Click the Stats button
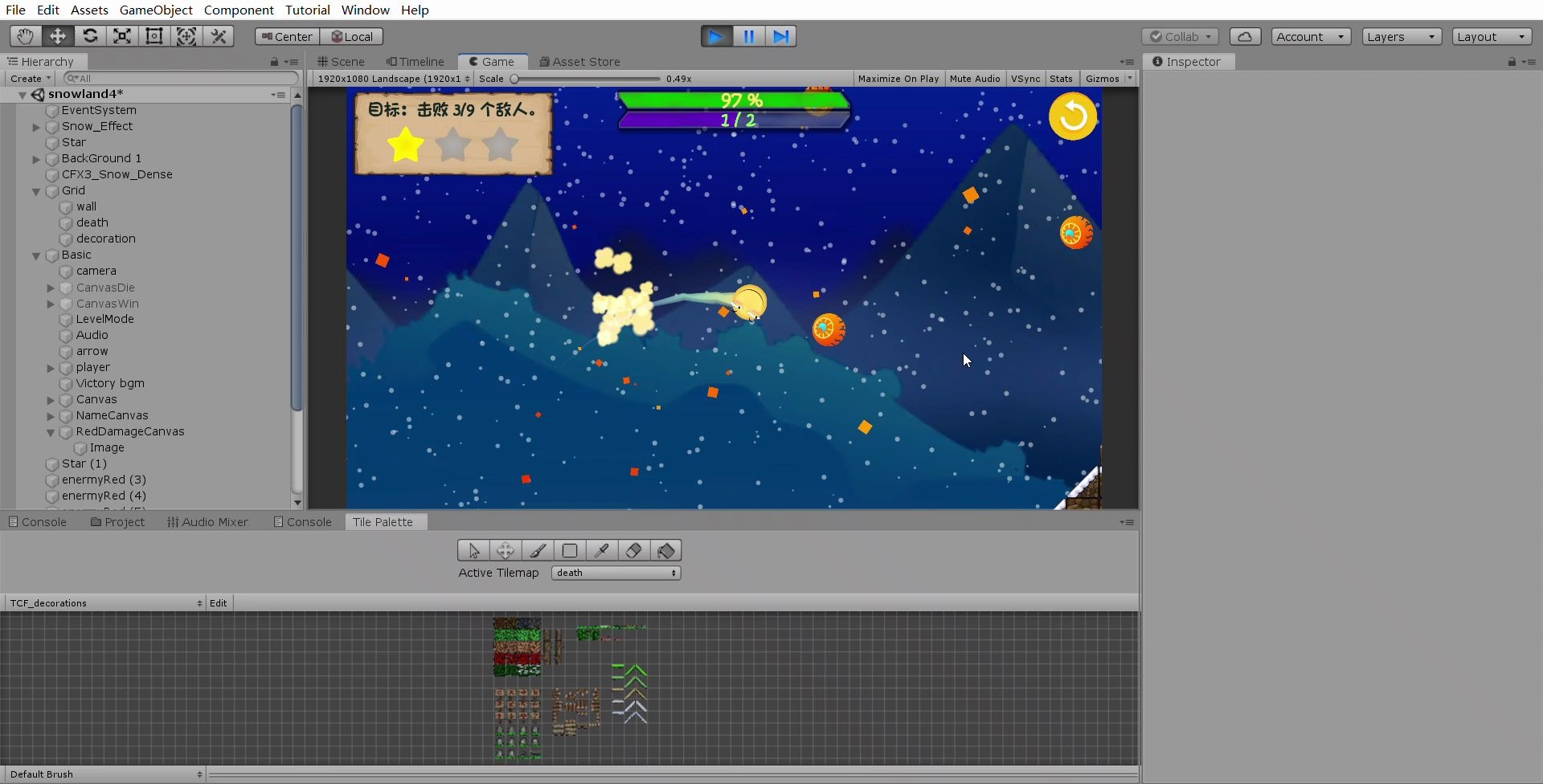 1061,79
